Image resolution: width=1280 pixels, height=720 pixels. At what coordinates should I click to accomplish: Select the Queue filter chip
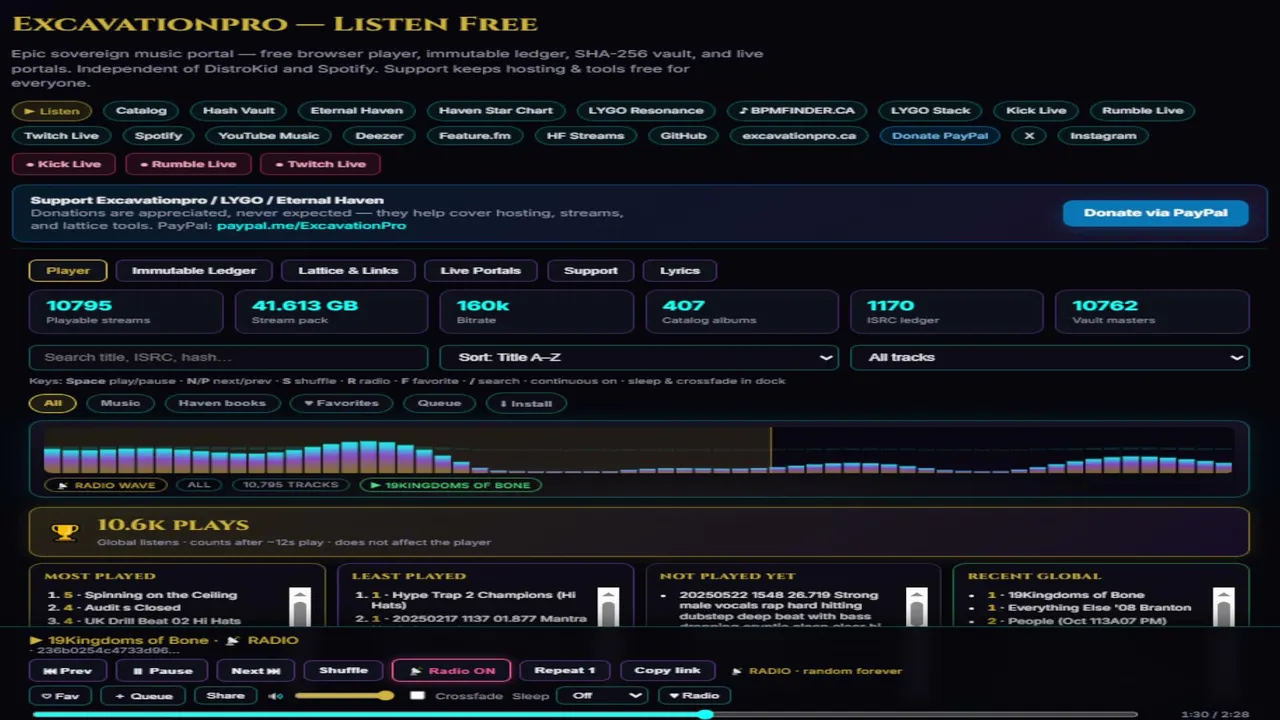(x=439, y=404)
